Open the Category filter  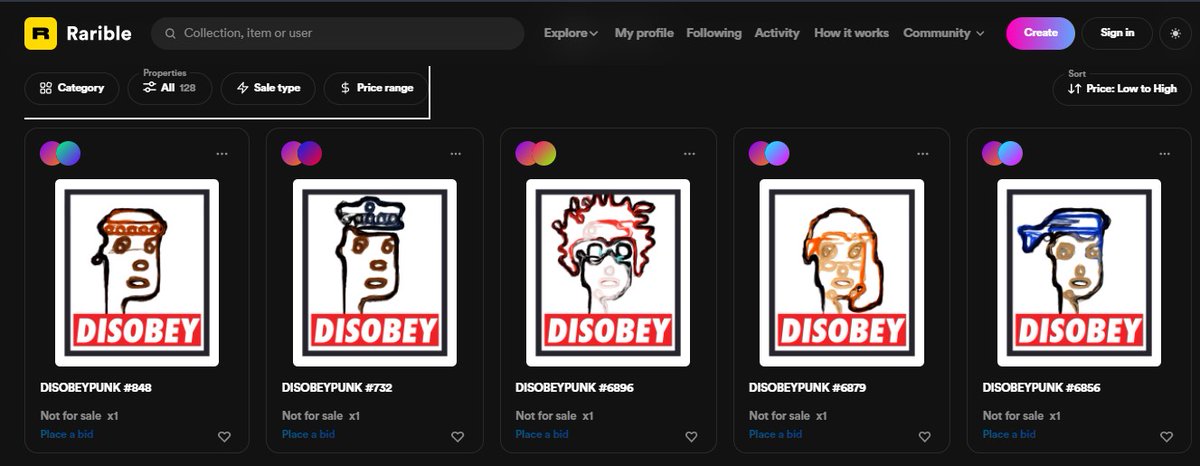(72, 88)
